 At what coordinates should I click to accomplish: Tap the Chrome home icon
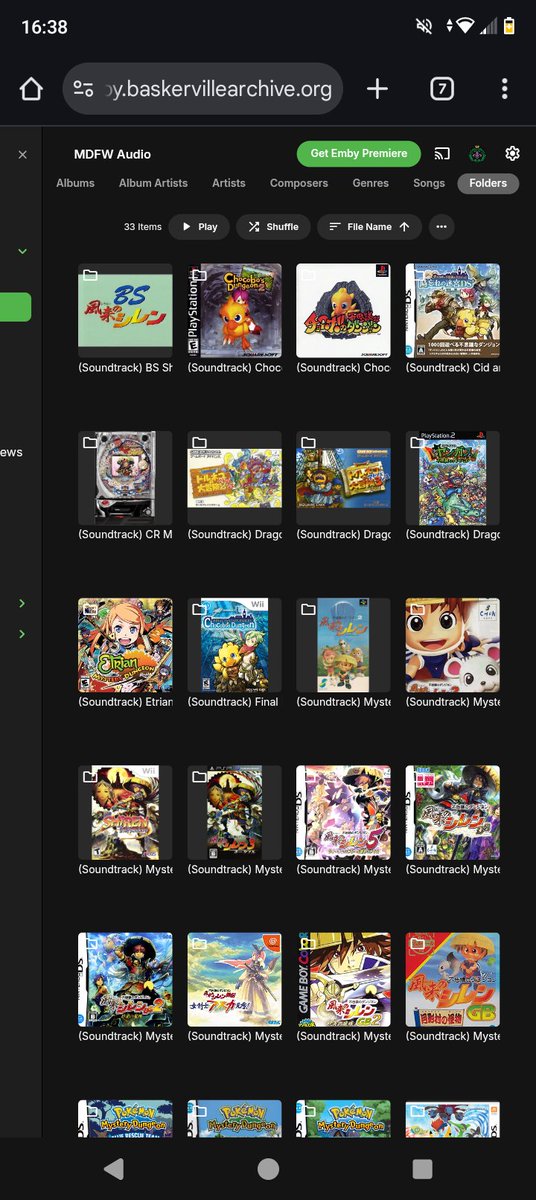click(x=31, y=89)
